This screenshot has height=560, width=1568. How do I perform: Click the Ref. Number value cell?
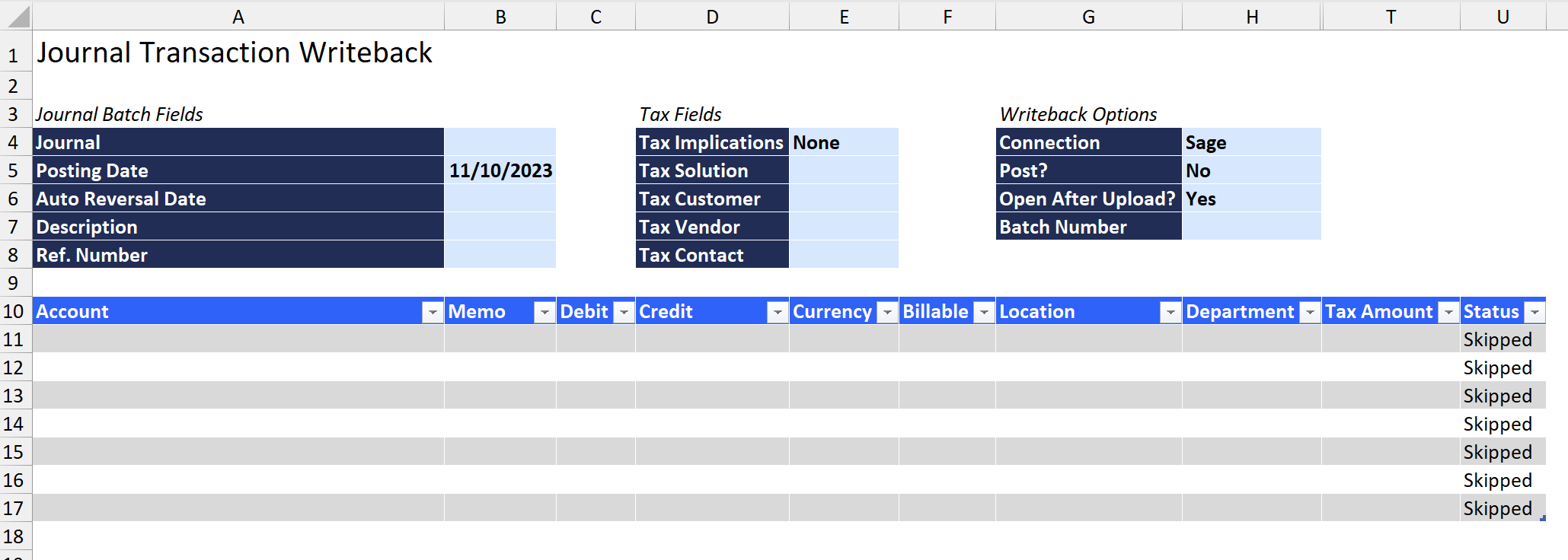(x=500, y=255)
